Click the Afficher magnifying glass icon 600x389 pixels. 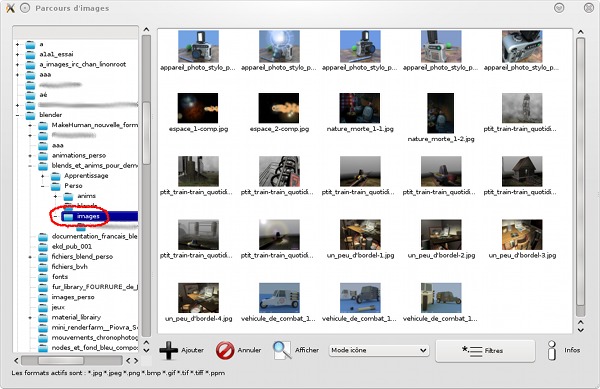(x=282, y=350)
